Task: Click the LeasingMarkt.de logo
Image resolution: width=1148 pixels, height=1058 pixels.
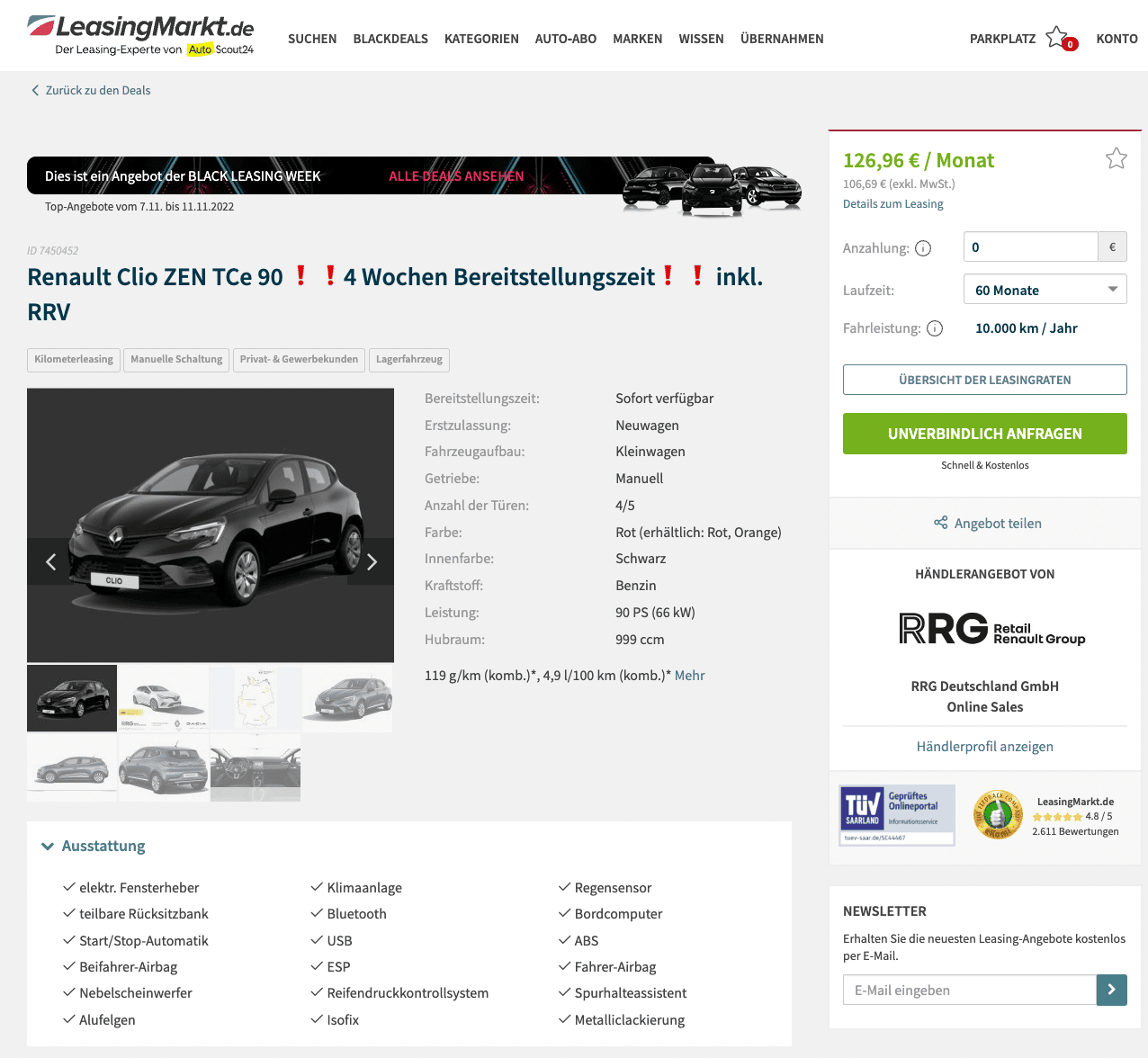Action: 141,35
